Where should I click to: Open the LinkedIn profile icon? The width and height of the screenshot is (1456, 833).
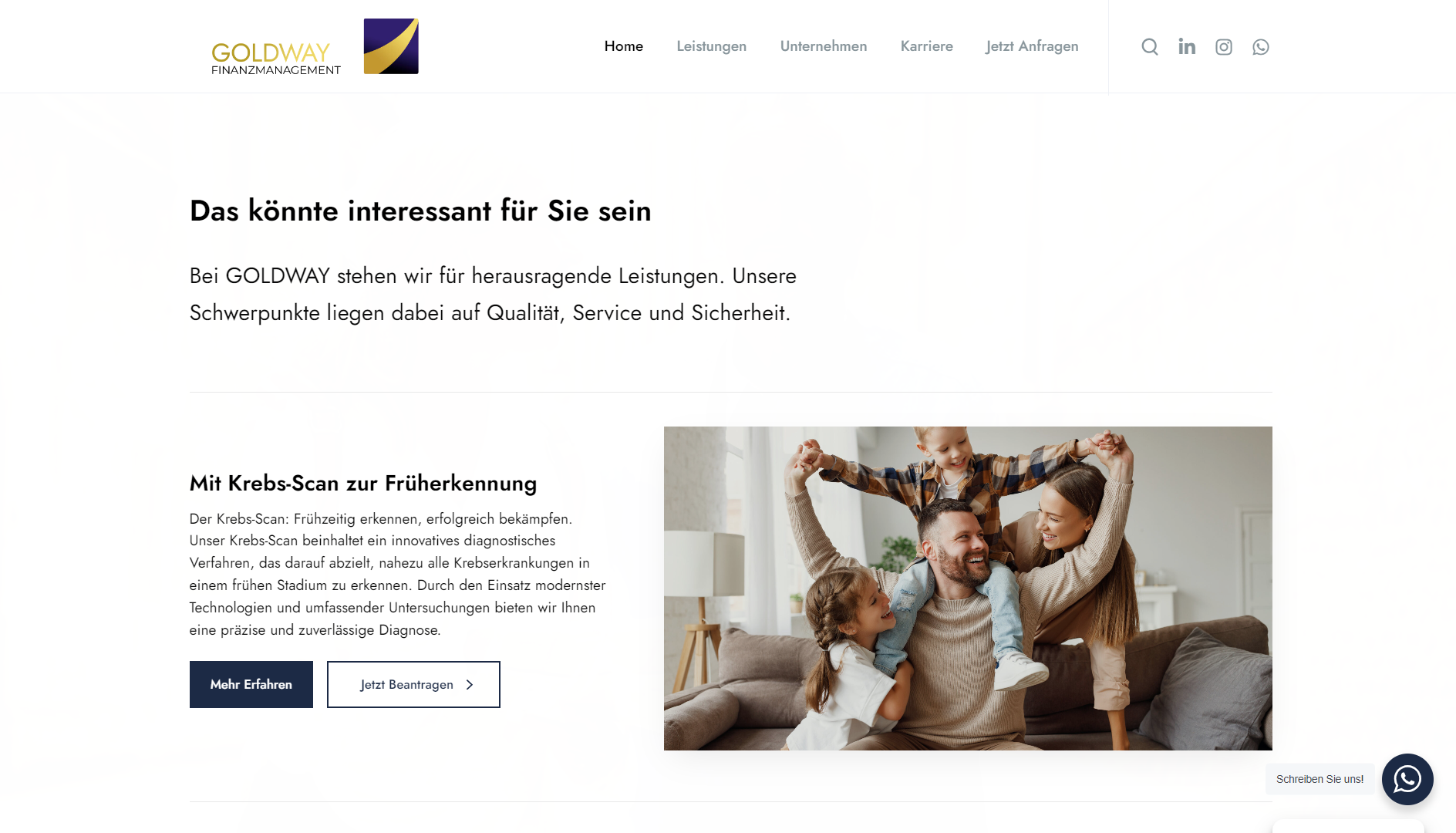point(1187,47)
